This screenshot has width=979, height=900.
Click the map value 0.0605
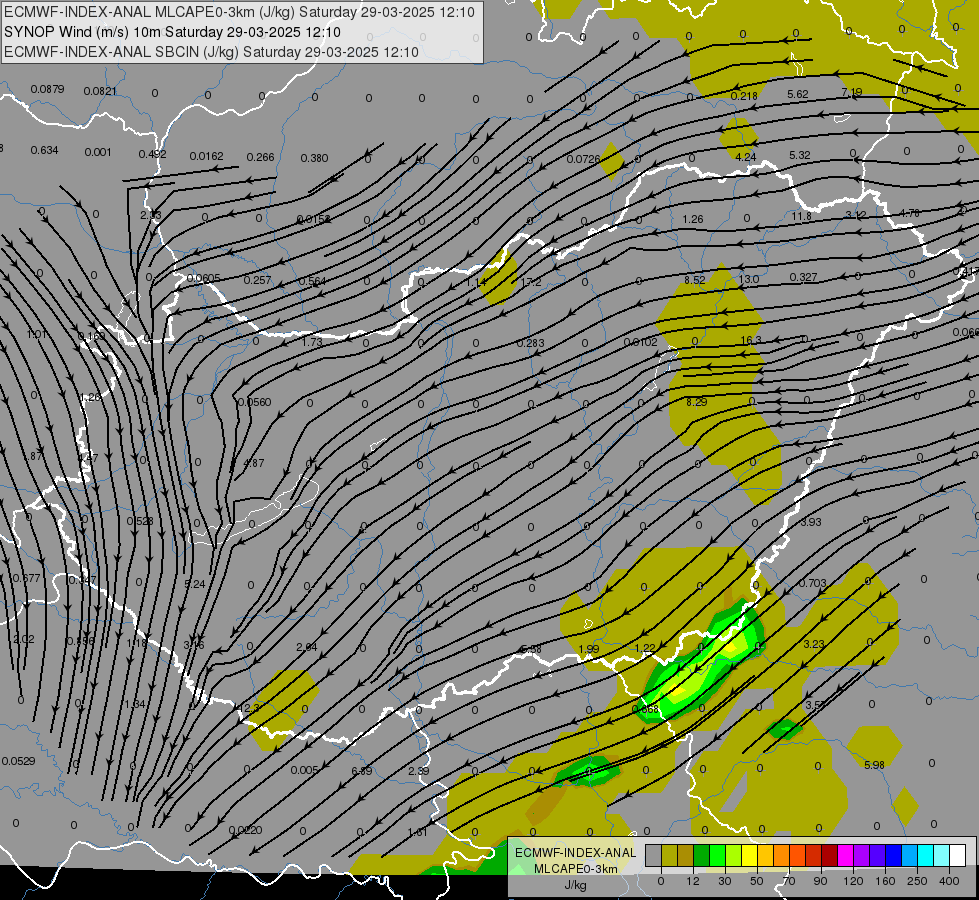(204, 279)
